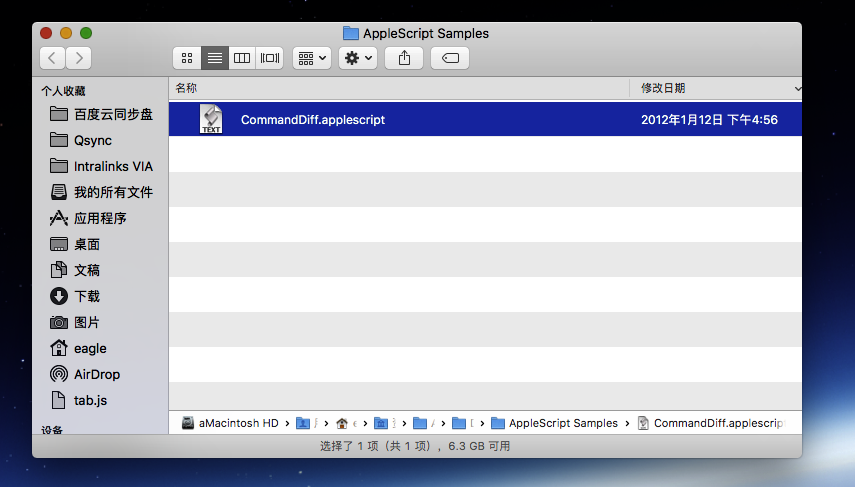Select tab.js in the sidebar
This screenshot has height=487, width=855.
pyautogui.click(x=79, y=400)
